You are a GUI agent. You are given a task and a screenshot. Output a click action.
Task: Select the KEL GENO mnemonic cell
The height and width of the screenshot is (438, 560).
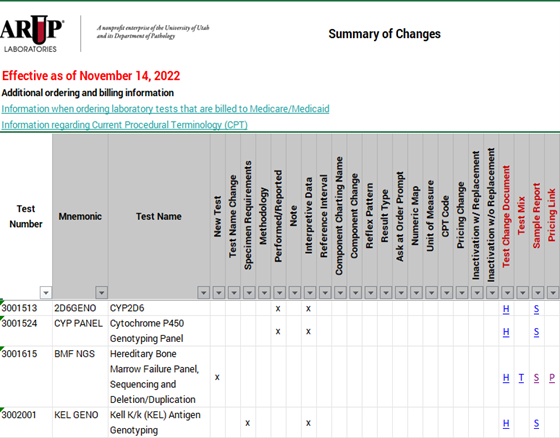coord(80,422)
